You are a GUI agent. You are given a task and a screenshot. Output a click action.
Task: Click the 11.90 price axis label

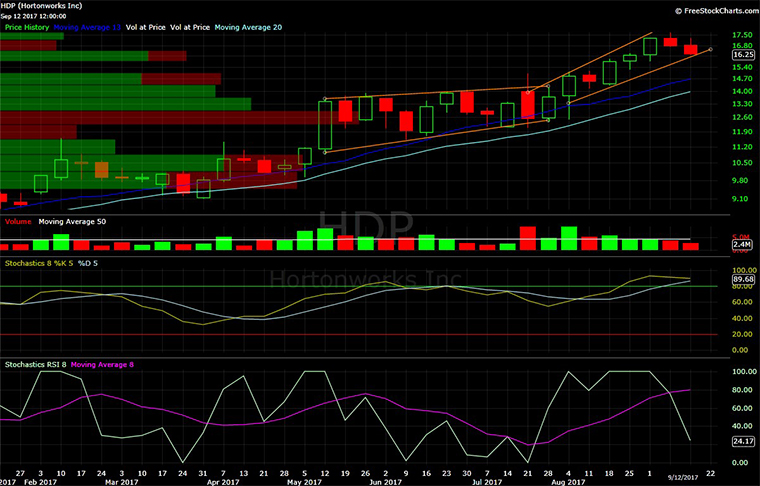[x=743, y=132]
